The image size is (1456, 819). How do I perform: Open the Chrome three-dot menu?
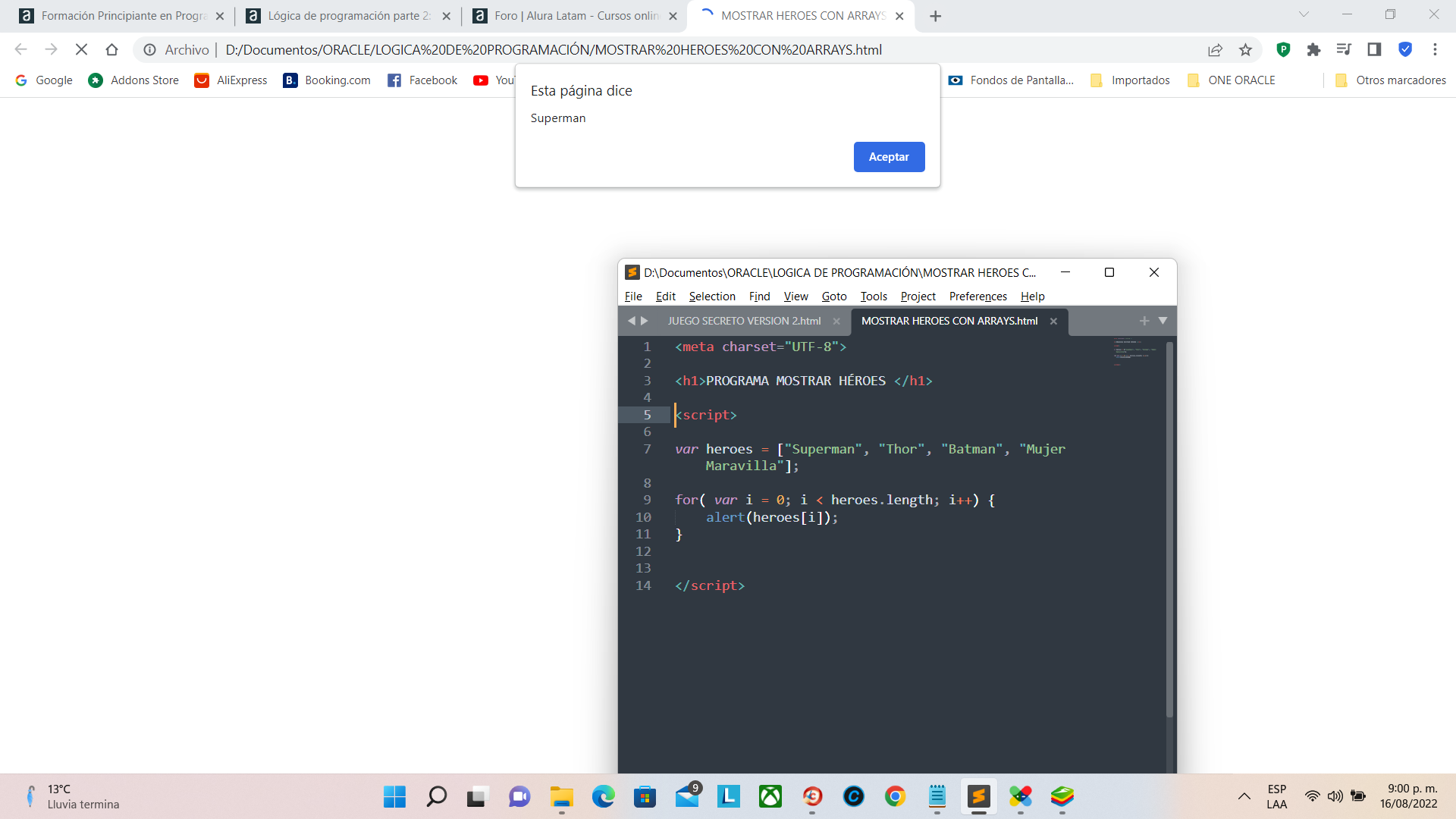(1435, 49)
